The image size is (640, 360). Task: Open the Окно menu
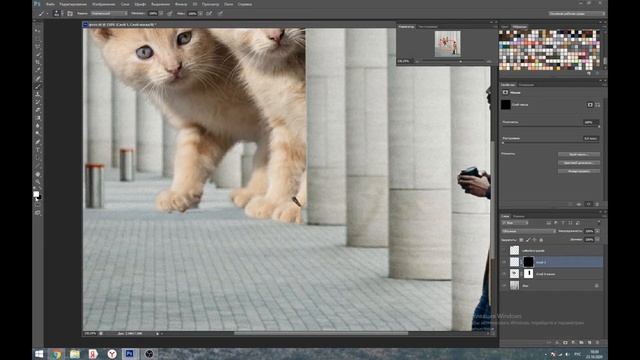[x=229, y=4]
